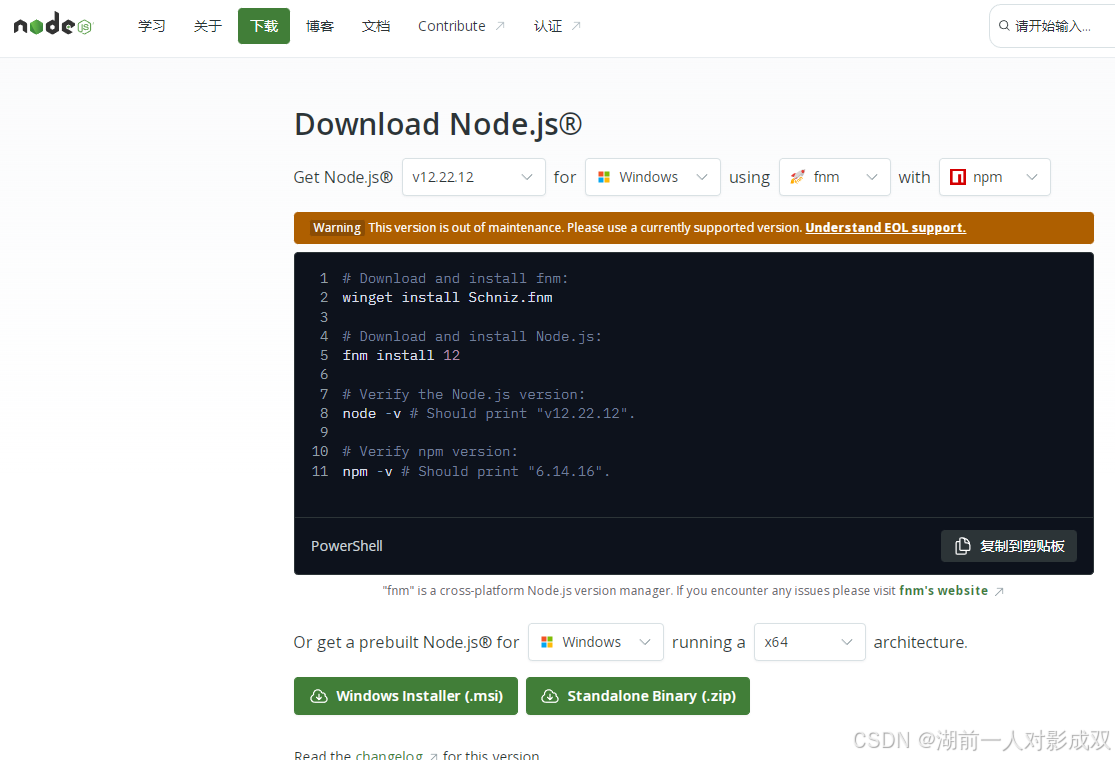Image resolution: width=1115 pixels, height=760 pixels.
Task: Click the 'fnm install 12' code line
Action: coord(401,355)
